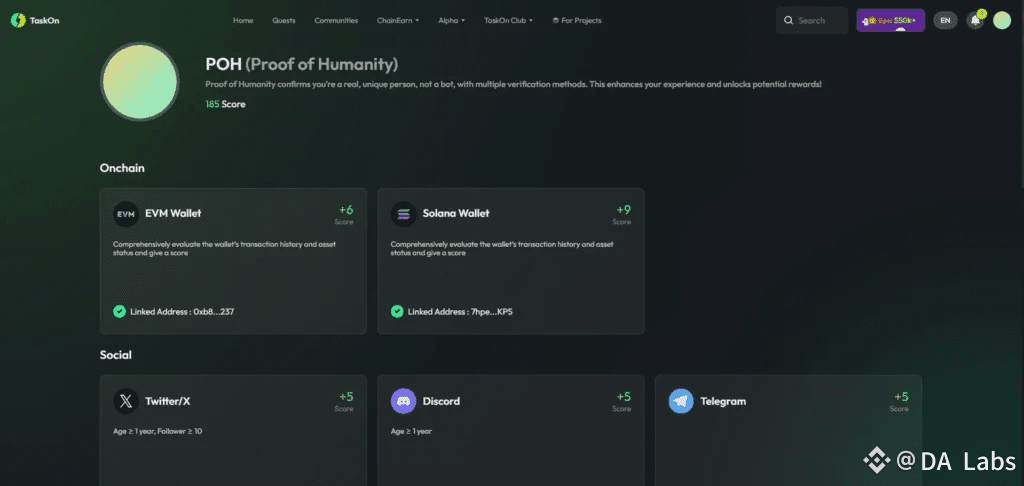Open the notifications bell
The height and width of the screenshot is (486, 1024).
click(975, 20)
